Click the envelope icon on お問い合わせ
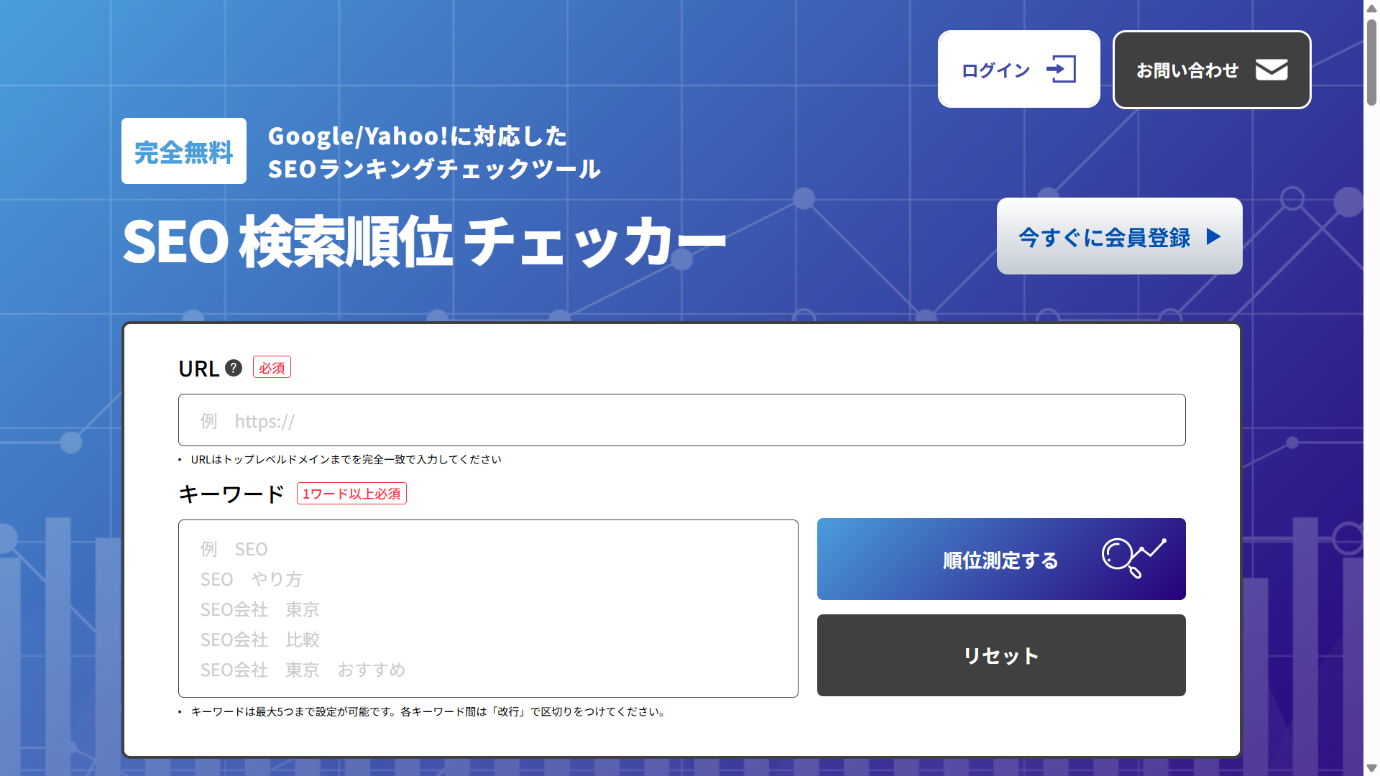This screenshot has width=1380, height=776. pyautogui.click(x=1272, y=70)
